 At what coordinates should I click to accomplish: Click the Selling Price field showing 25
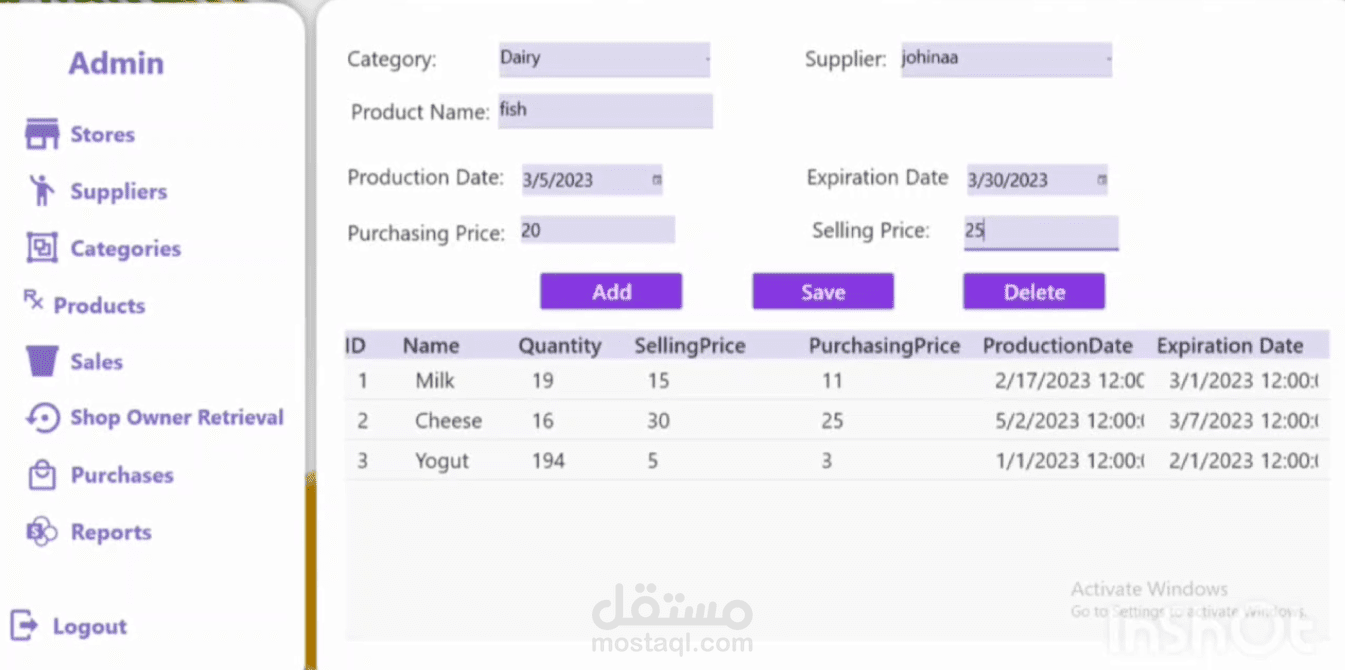pyautogui.click(x=1040, y=231)
